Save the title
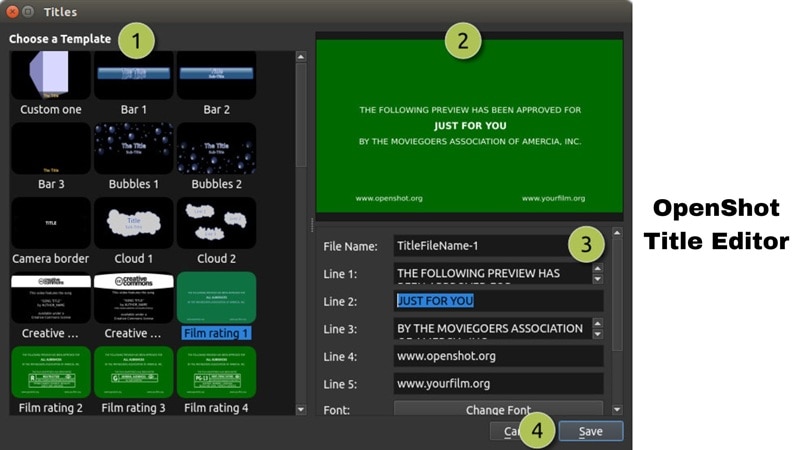Image resolution: width=800 pixels, height=450 pixels. [591, 432]
